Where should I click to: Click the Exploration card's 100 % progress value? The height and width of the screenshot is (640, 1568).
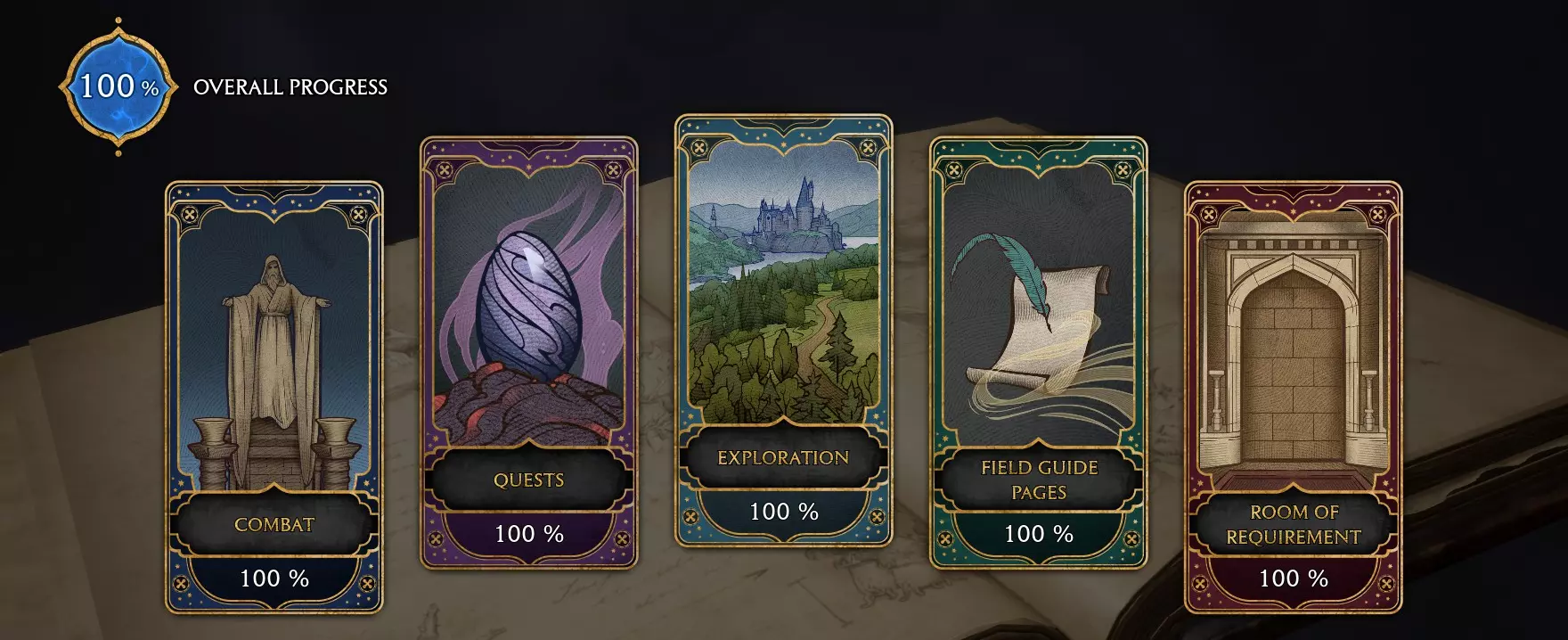[784, 512]
